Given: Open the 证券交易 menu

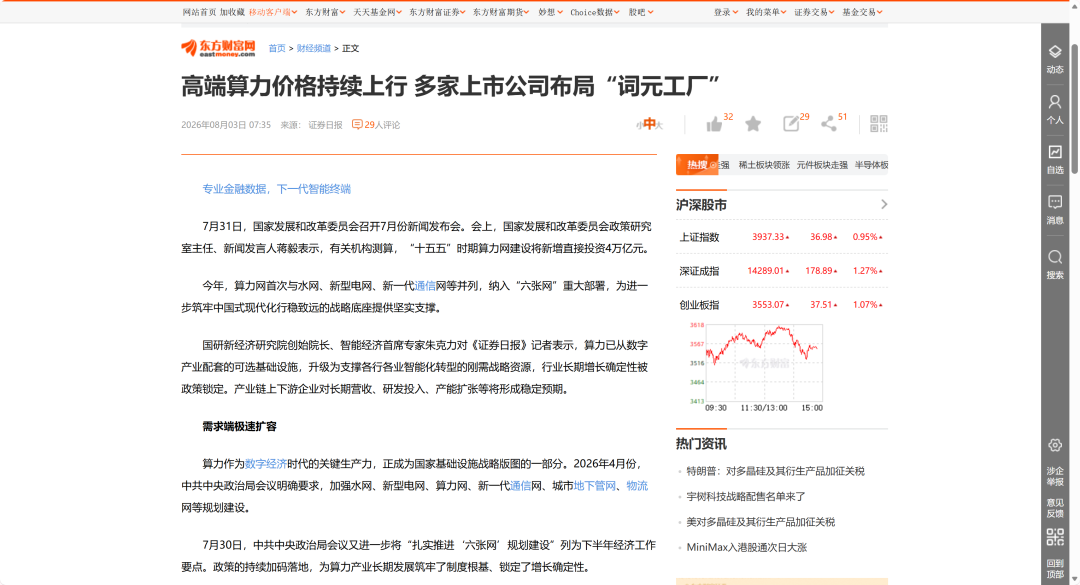Looking at the screenshot, I should tap(814, 12).
